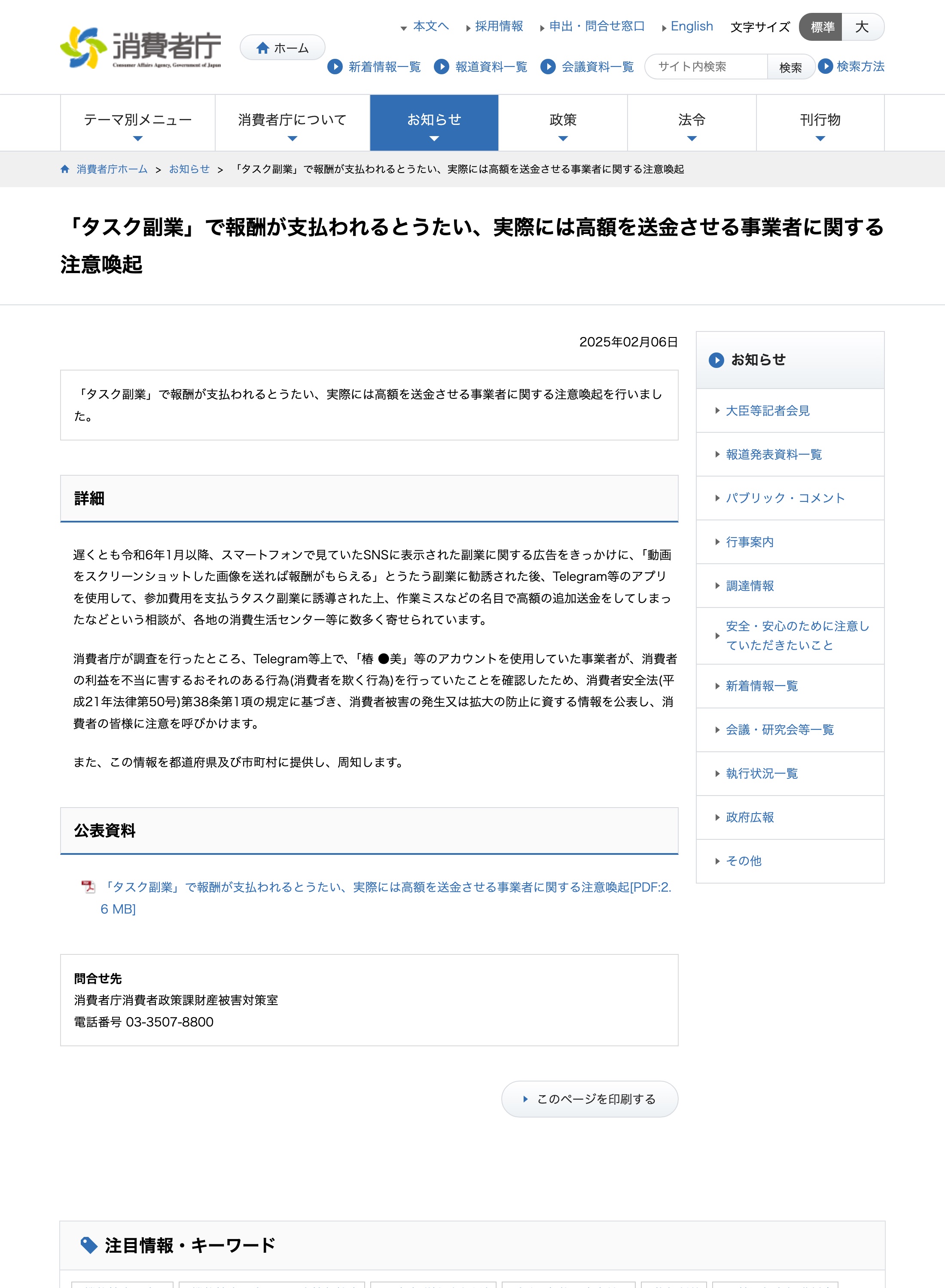Click breadcrumb home icon
Image resolution: width=945 pixels, height=1288 pixels.
pos(65,169)
